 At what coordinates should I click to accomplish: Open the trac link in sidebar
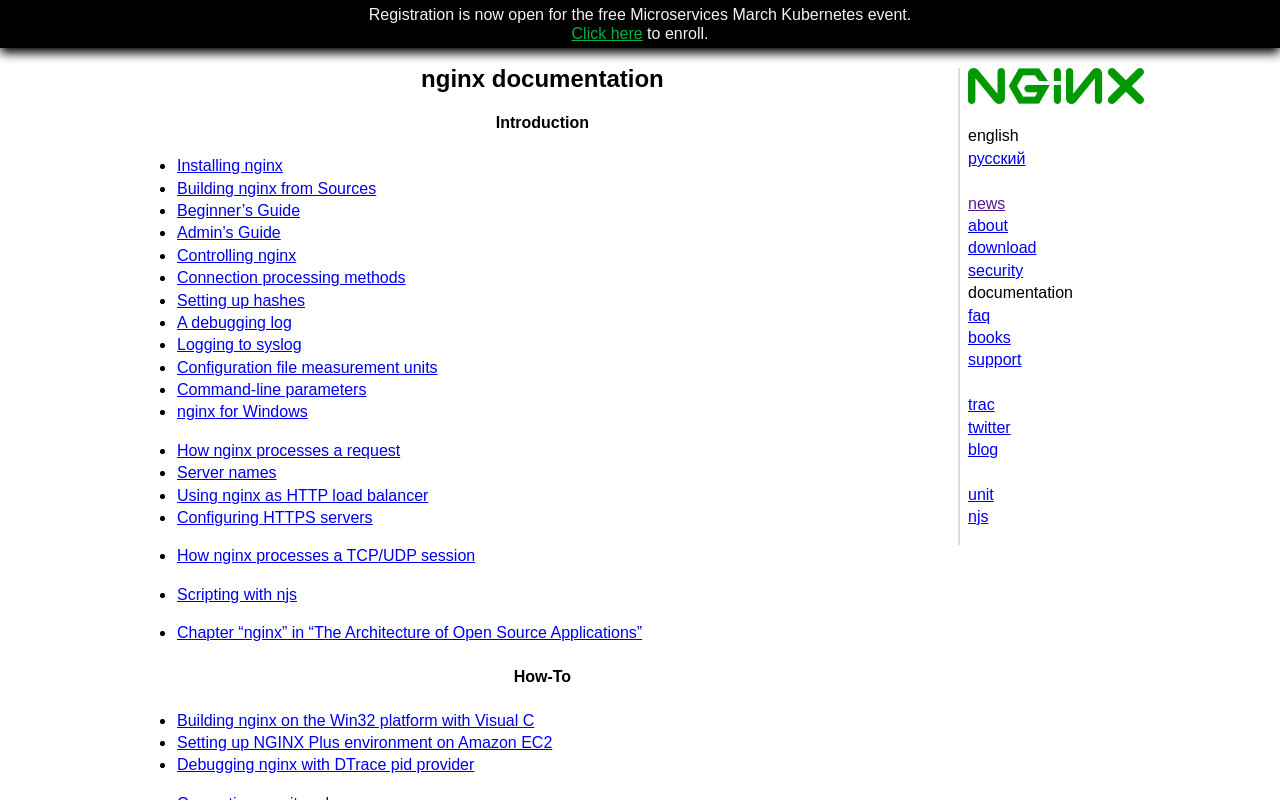coord(981,405)
